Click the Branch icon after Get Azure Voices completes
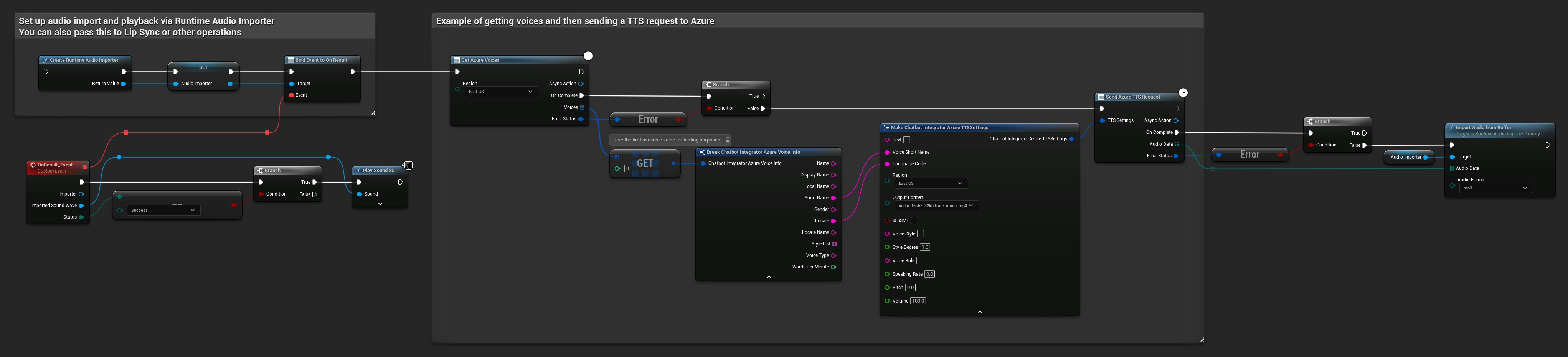The width and height of the screenshot is (1568, 357). coord(708,84)
